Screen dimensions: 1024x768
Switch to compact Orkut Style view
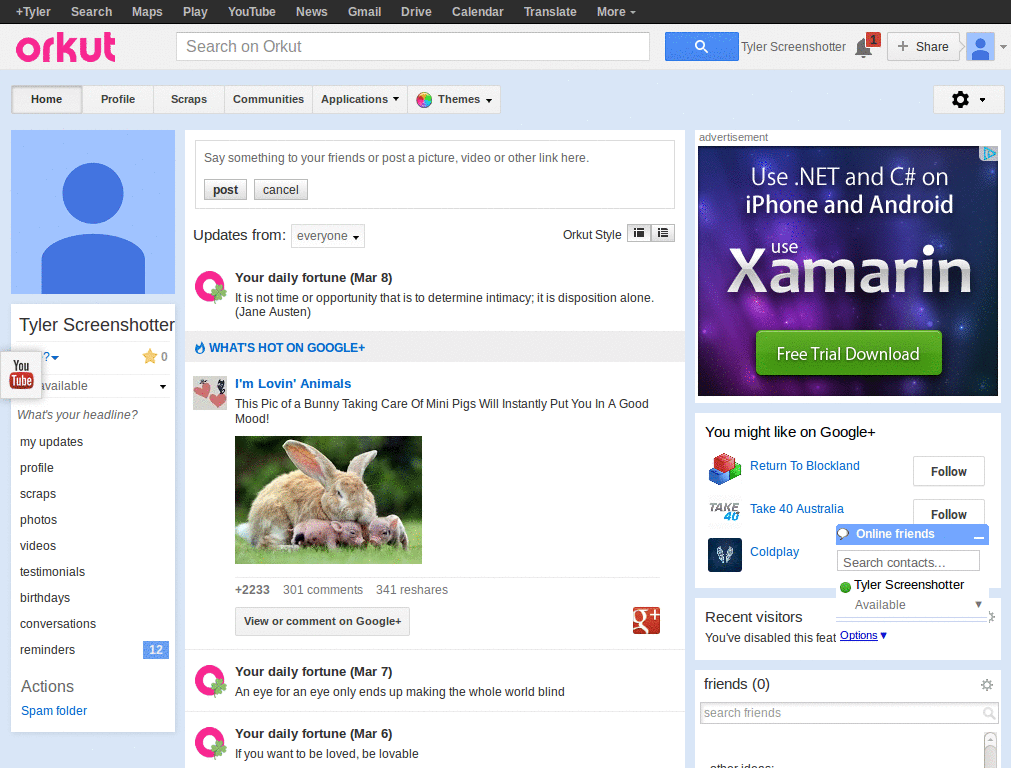[x=639, y=233]
